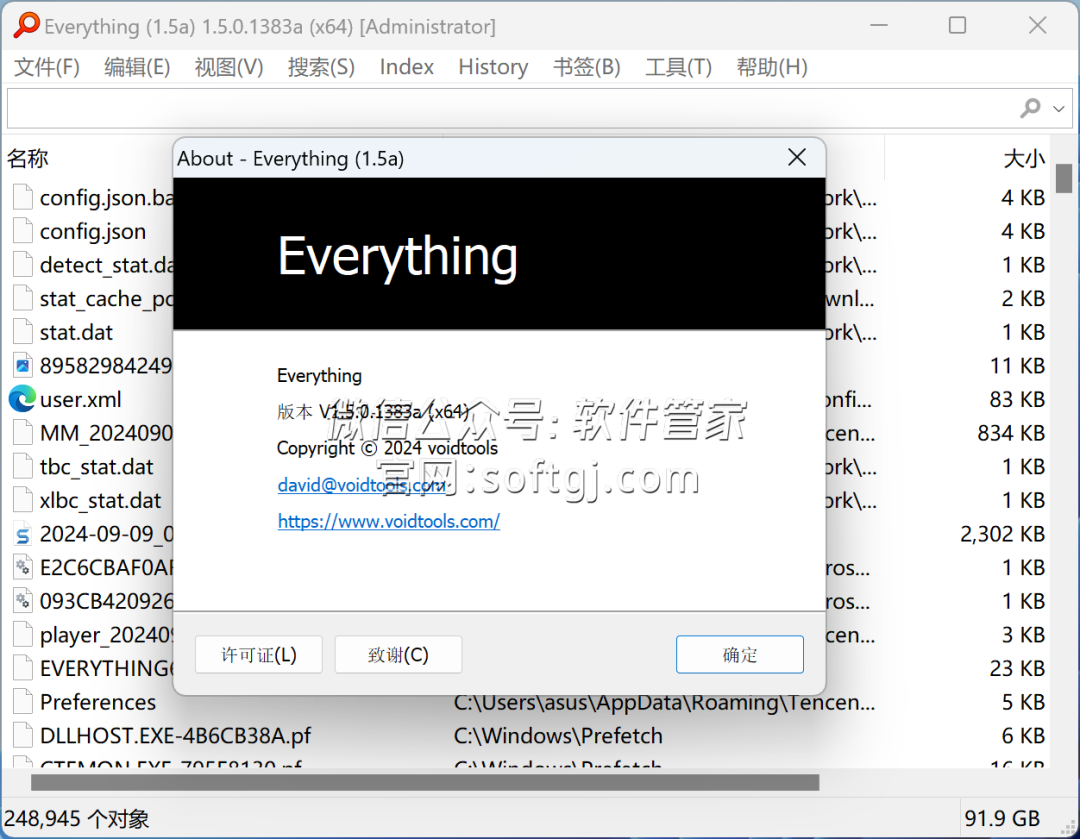1080x839 pixels.
Task: Select the user.xml file name
Action: tap(81, 400)
